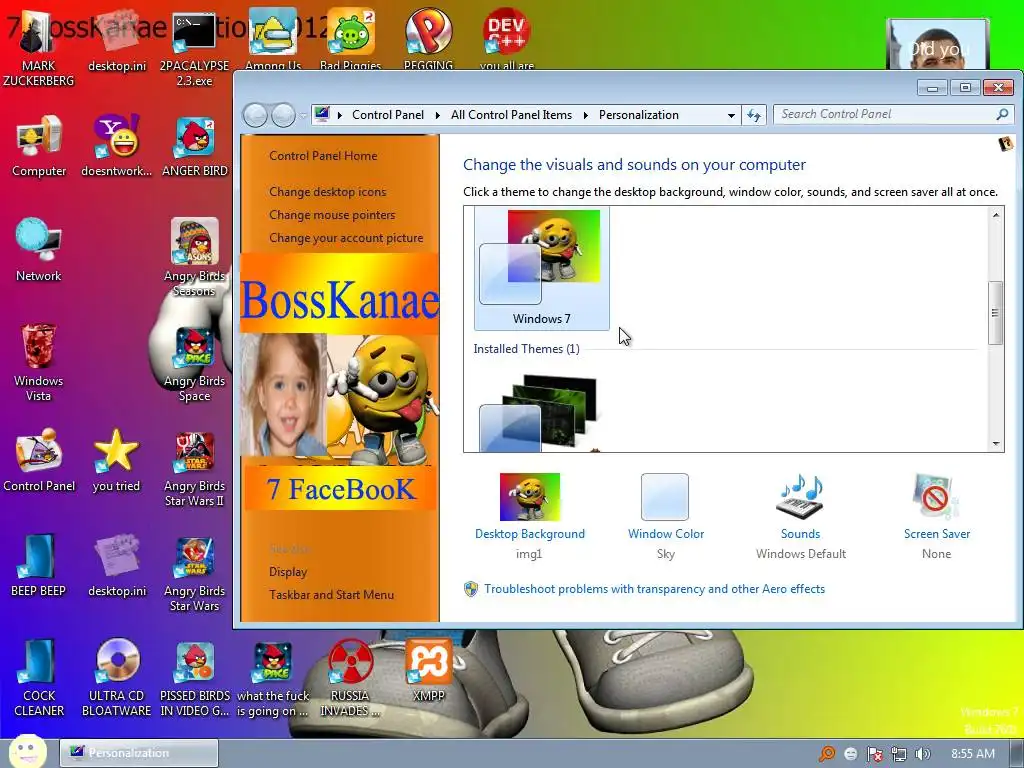This screenshot has width=1024, height=768.
Task: Click the Personalization breadcrumb segment
Action: point(639,114)
